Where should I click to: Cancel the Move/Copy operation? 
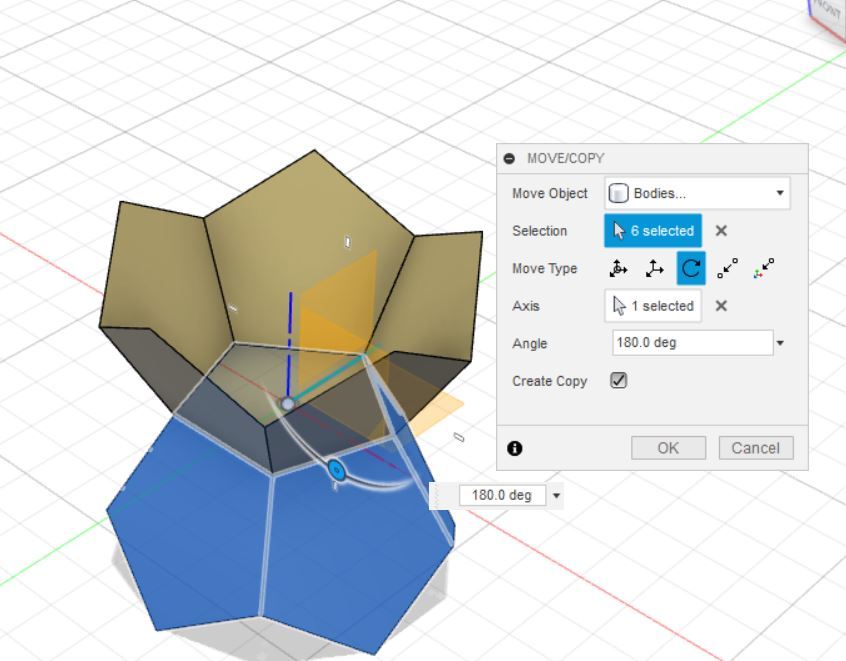point(756,448)
